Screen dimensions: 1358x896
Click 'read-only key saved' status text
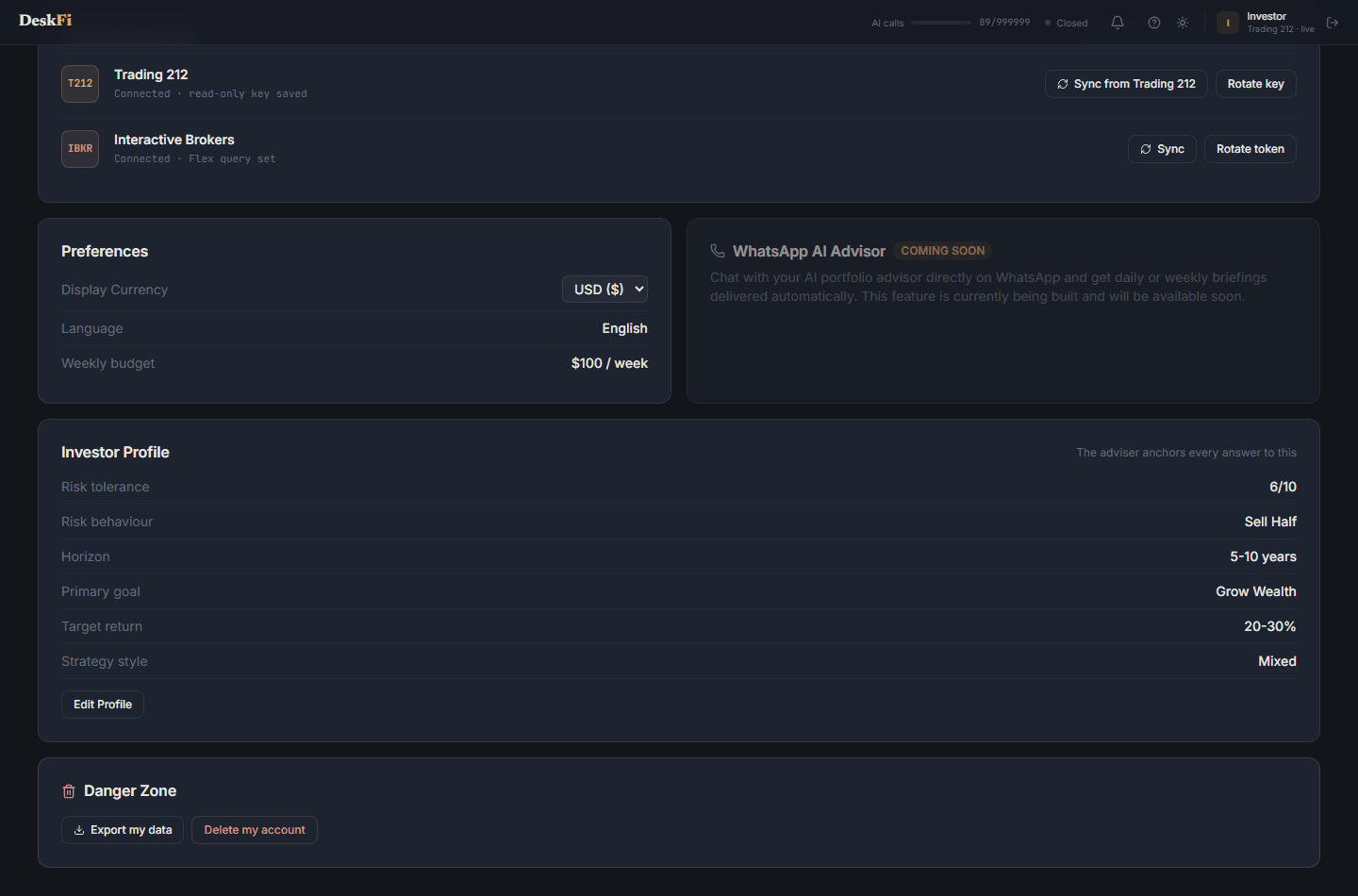[x=248, y=94]
